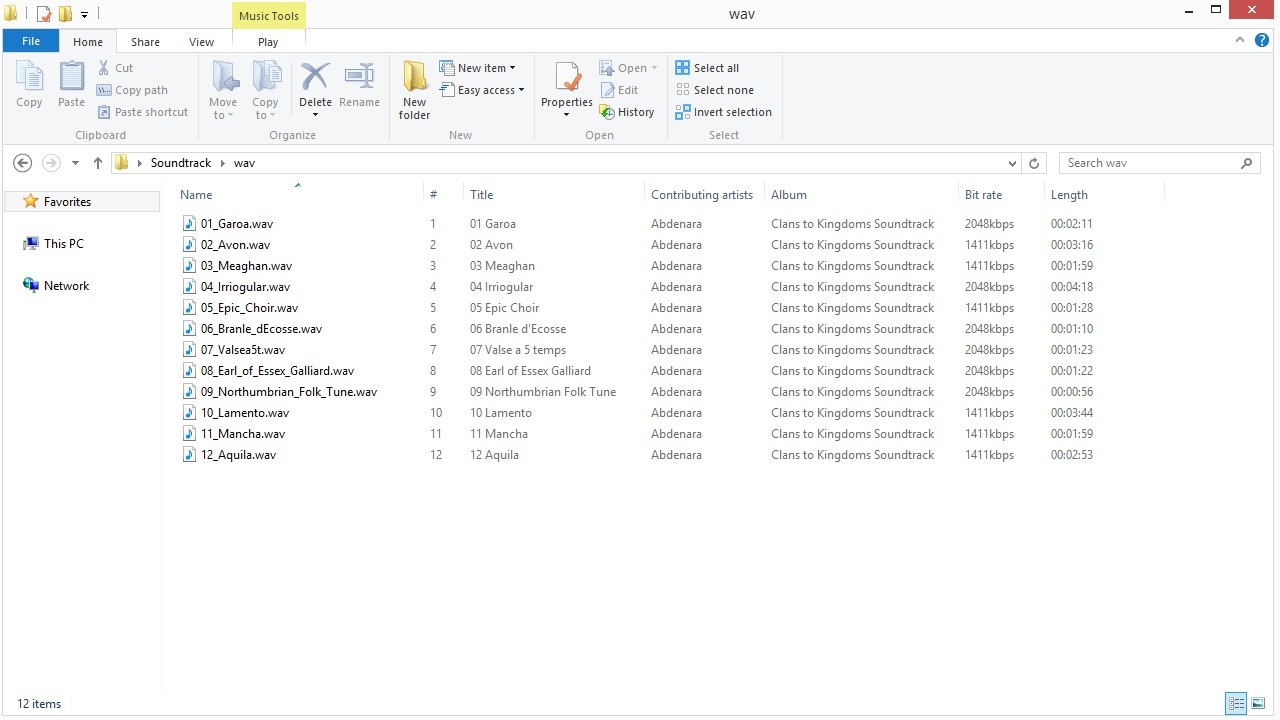Switch to the Play tab under Music Tools
1280x720 pixels.
click(x=268, y=42)
